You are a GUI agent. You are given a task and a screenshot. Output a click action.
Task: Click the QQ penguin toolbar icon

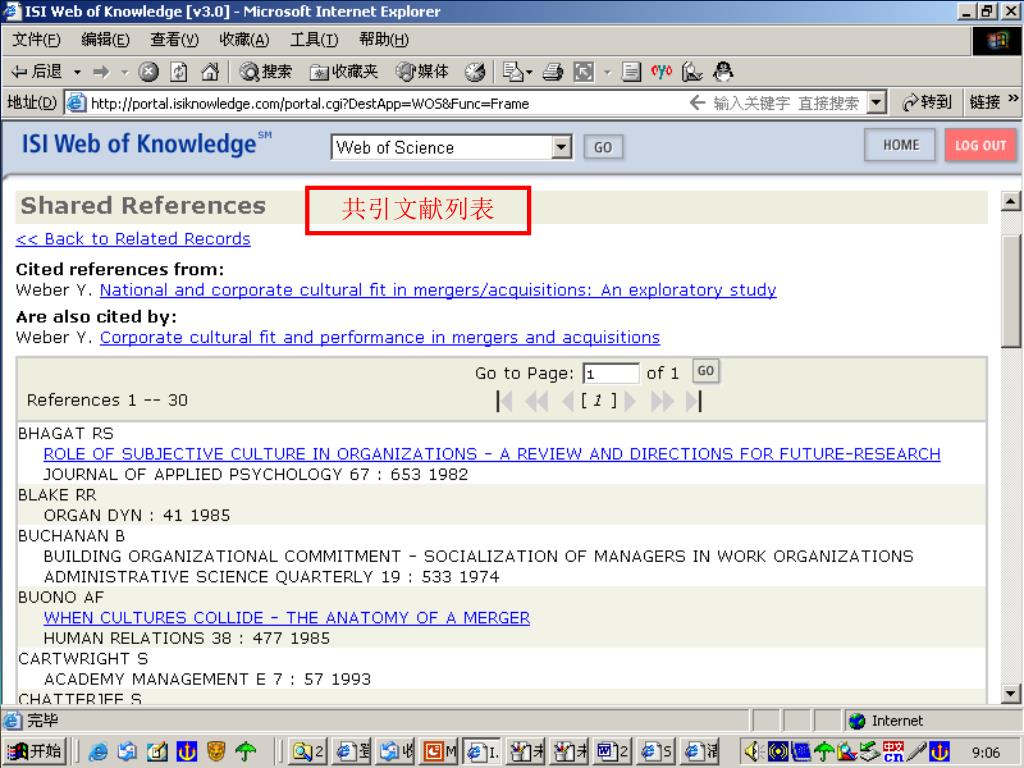click(x=723, y=72)
